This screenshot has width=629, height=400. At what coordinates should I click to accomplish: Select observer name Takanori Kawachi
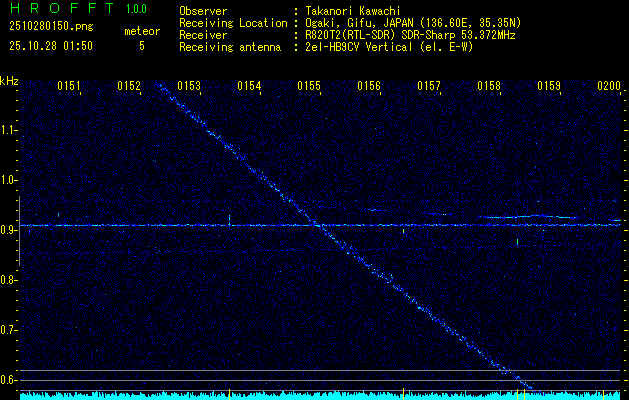click(353, 11)
